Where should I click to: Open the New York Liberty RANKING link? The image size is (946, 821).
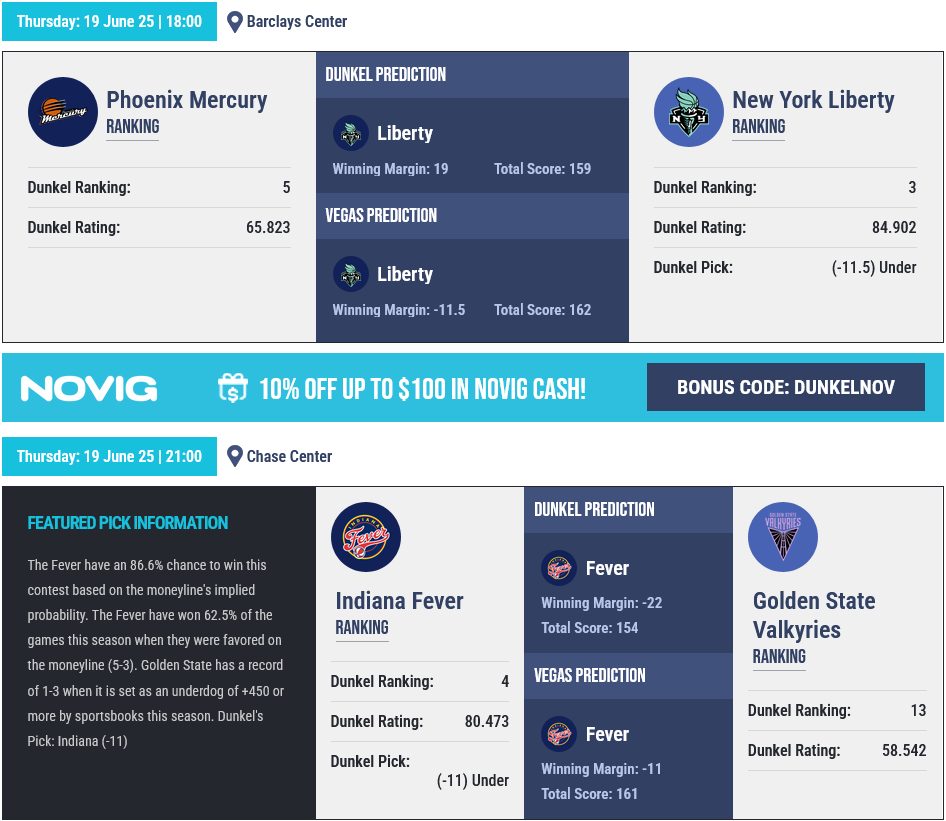[758, 127]
